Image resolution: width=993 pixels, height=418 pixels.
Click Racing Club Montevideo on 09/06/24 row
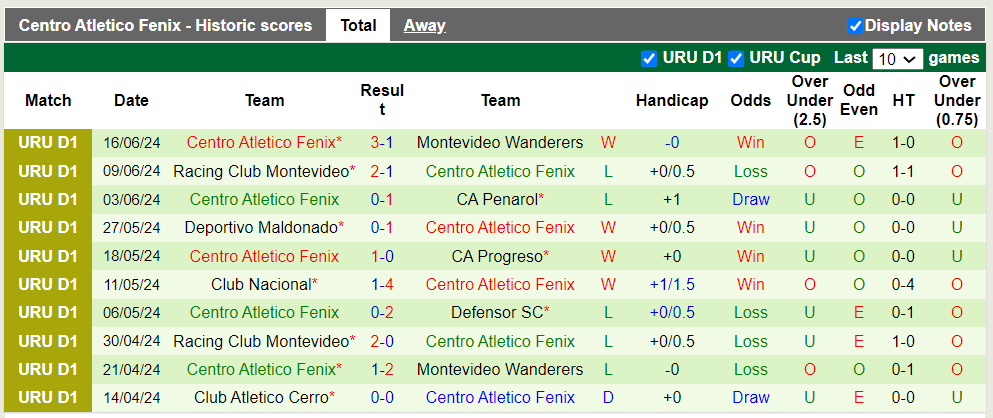tap(261, 171)
